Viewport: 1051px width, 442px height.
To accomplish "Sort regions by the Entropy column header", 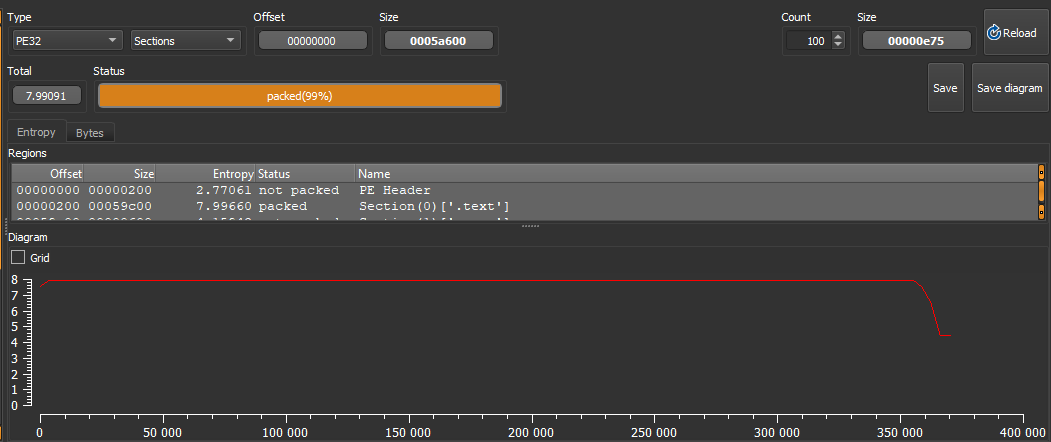I will pyautogui.click(x=205, y=173).
